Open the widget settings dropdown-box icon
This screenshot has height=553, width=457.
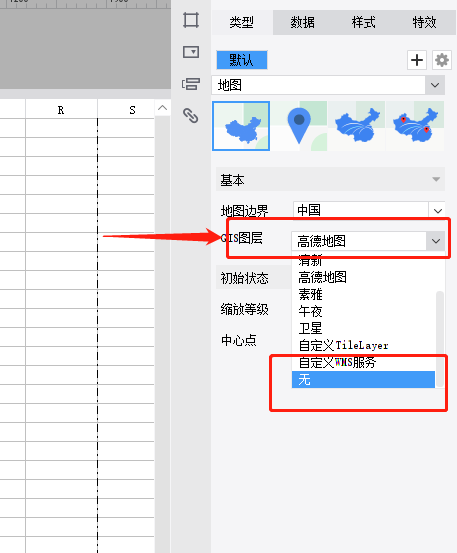coord(191,52)
